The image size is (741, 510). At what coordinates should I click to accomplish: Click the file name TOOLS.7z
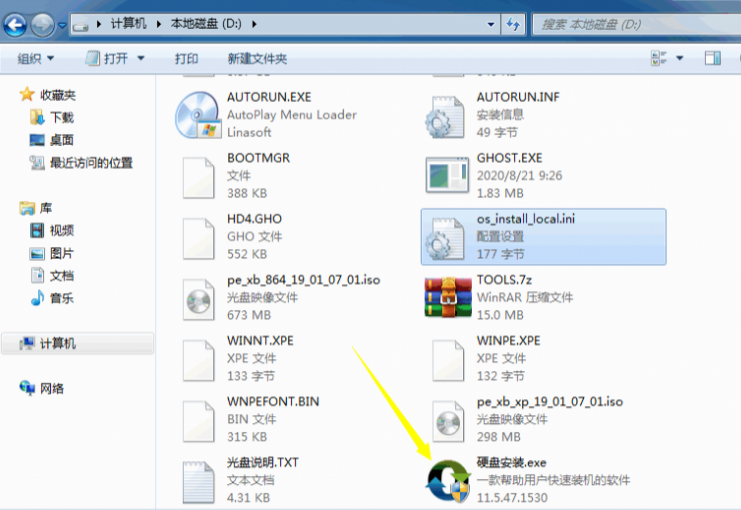pyautogui.click(x=504, y=280)
